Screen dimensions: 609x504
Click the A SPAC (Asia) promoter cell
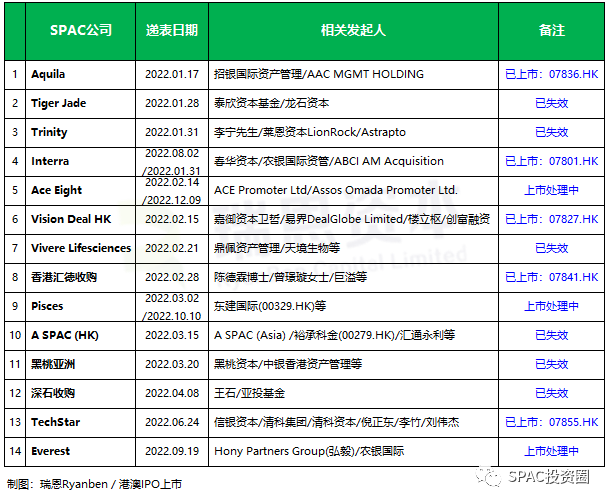(x=353, y=335)
